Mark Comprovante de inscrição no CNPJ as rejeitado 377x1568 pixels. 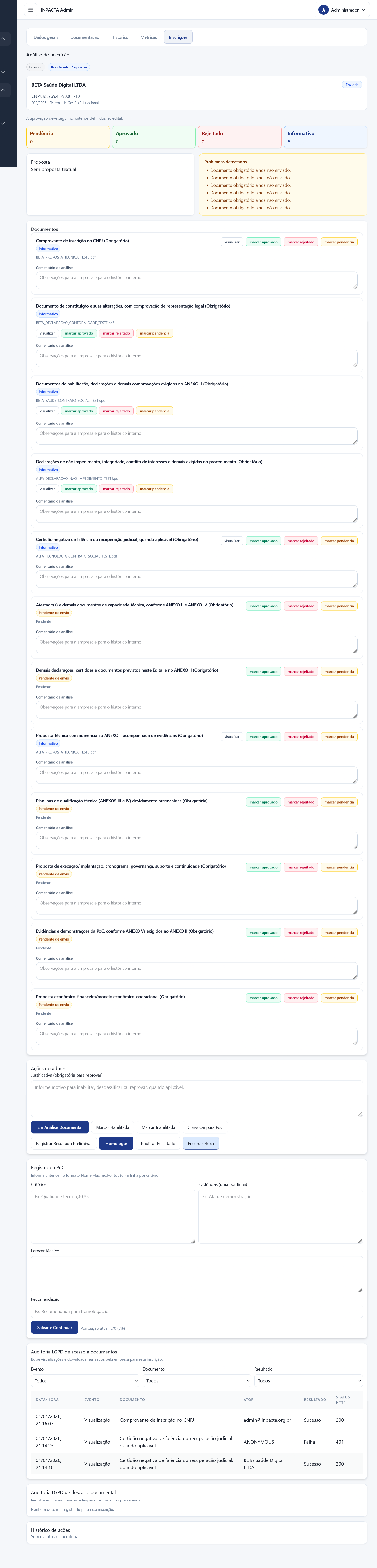click(x=301, y=242)
